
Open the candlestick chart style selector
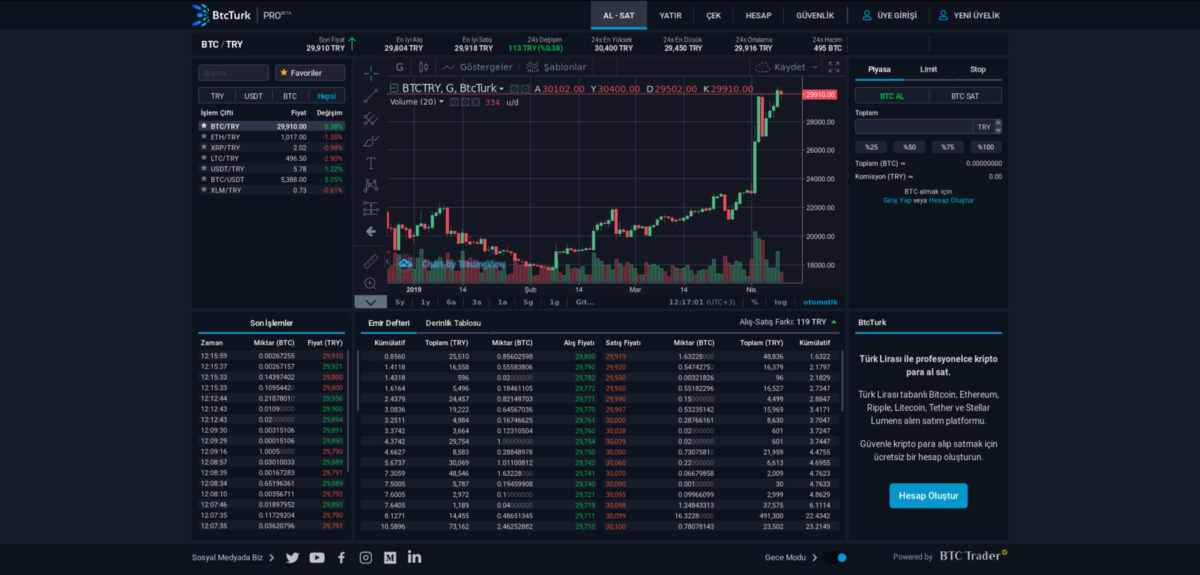(x=424, y=67)
